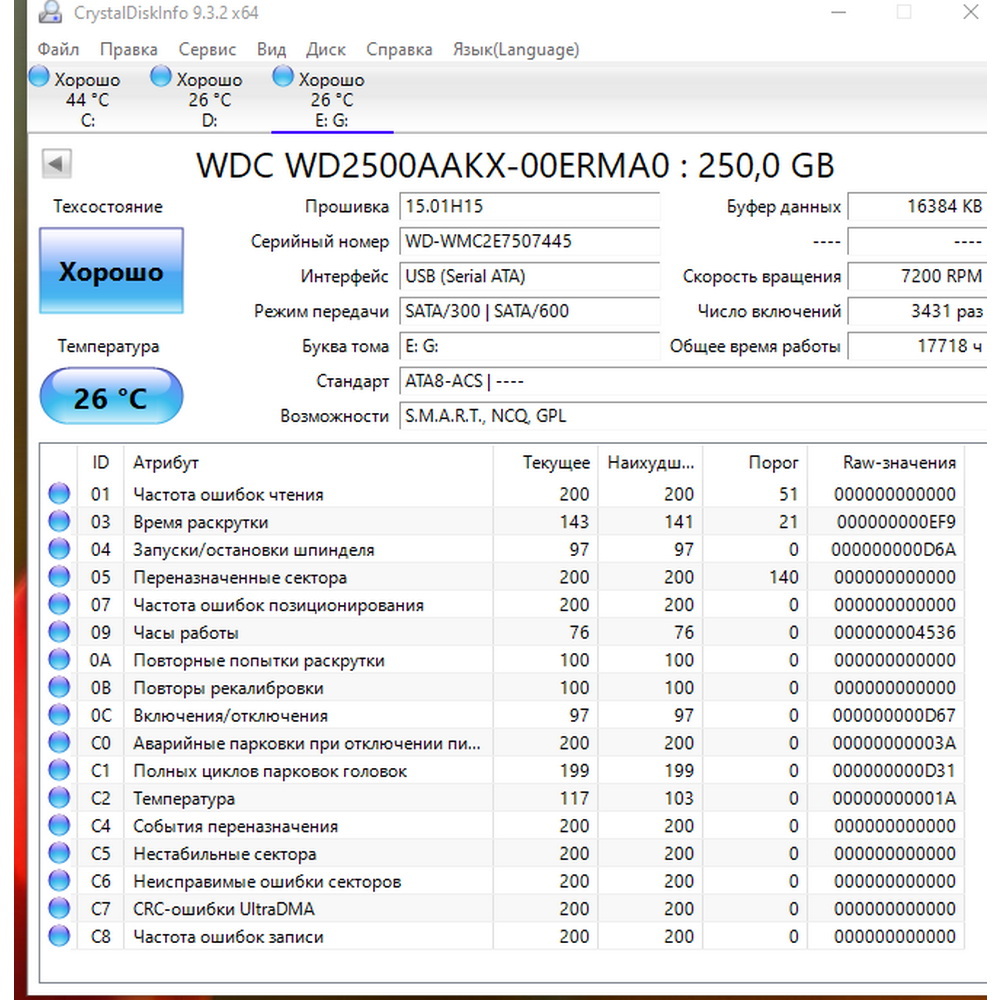This screenshot has width=1000, height=1000.
Task: Click status orb for attribute 09 row
Action: (x=59, y=632)
